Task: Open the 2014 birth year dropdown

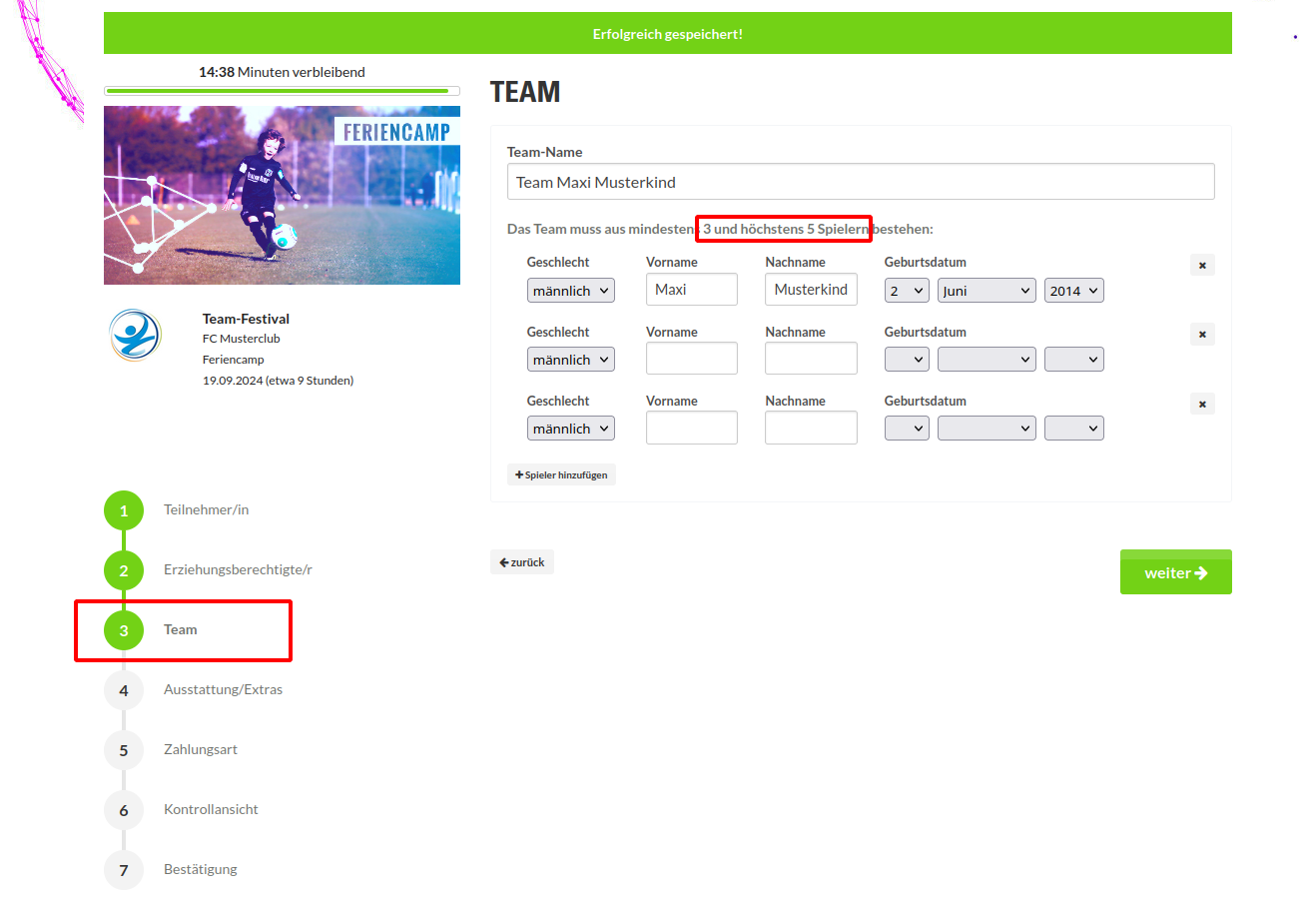Action: pyautogui.click(x=1074, y=291)
